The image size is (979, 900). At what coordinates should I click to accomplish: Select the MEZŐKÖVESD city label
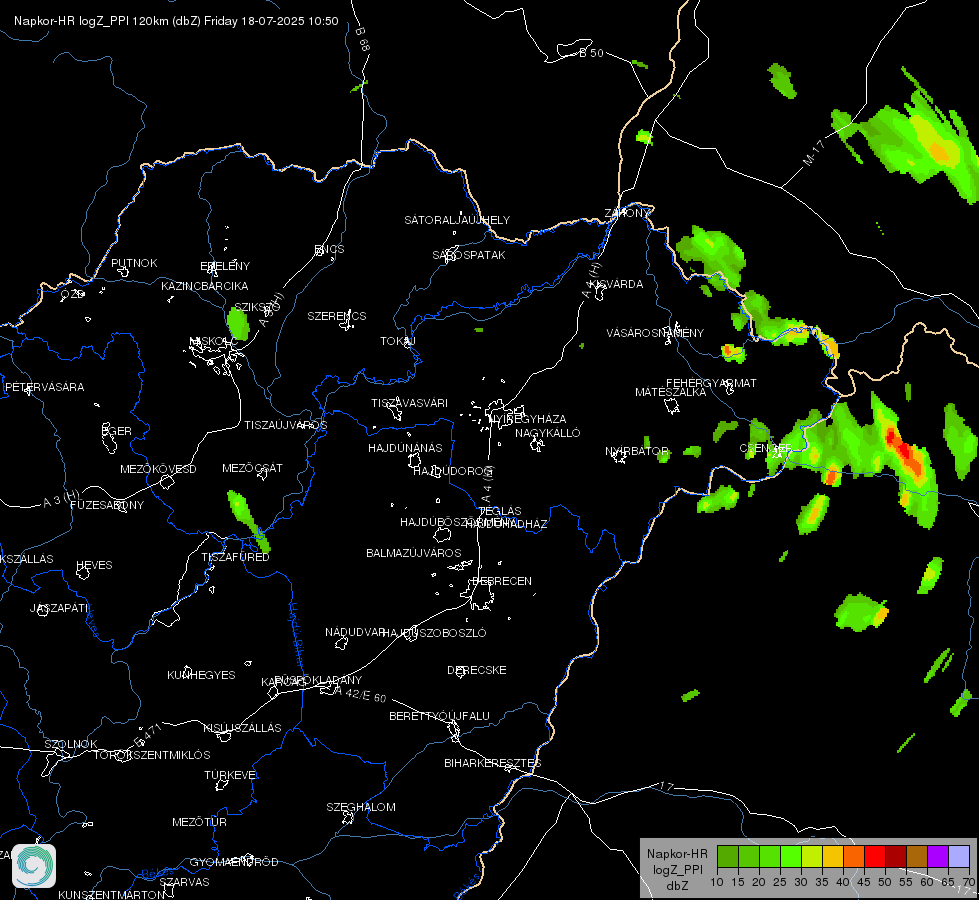158,469
